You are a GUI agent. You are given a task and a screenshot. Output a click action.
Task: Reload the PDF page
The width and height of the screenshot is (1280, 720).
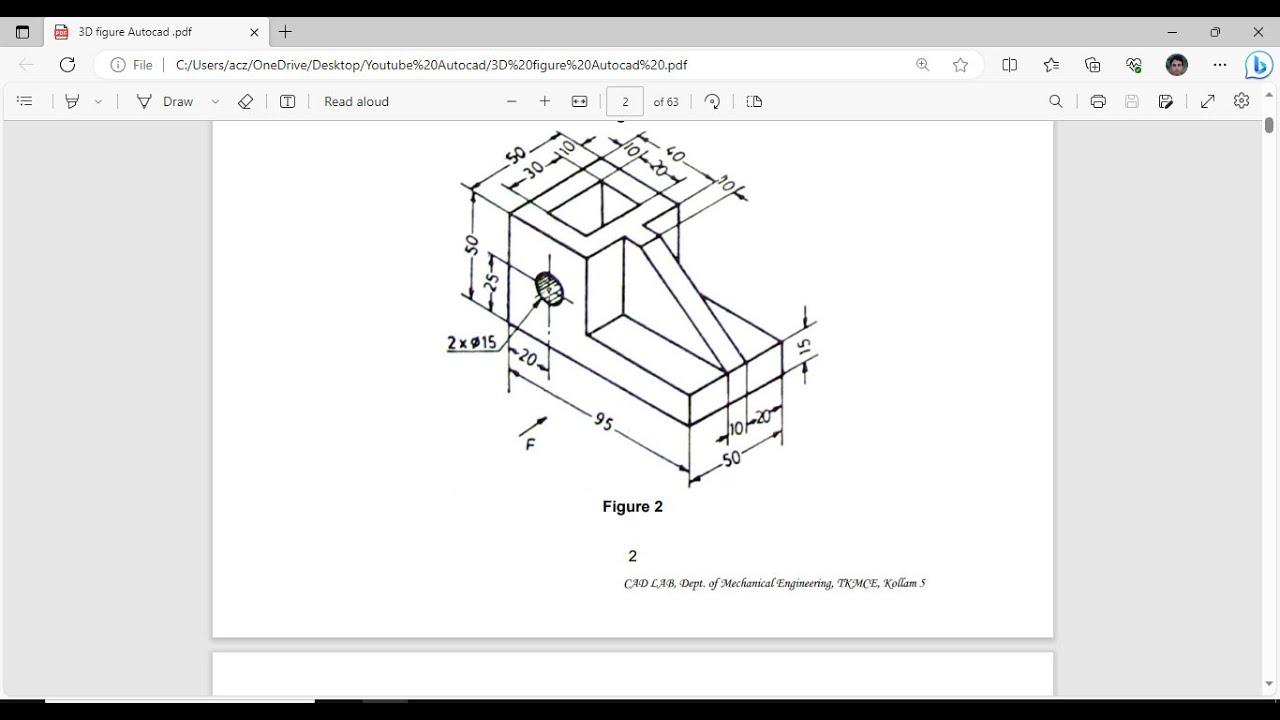pyautogui.click(x=67, y=65)
